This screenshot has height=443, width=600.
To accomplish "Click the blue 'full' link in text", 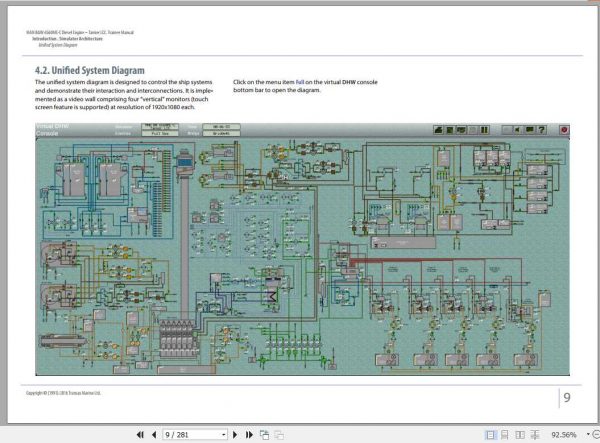I will coord(300,82).
